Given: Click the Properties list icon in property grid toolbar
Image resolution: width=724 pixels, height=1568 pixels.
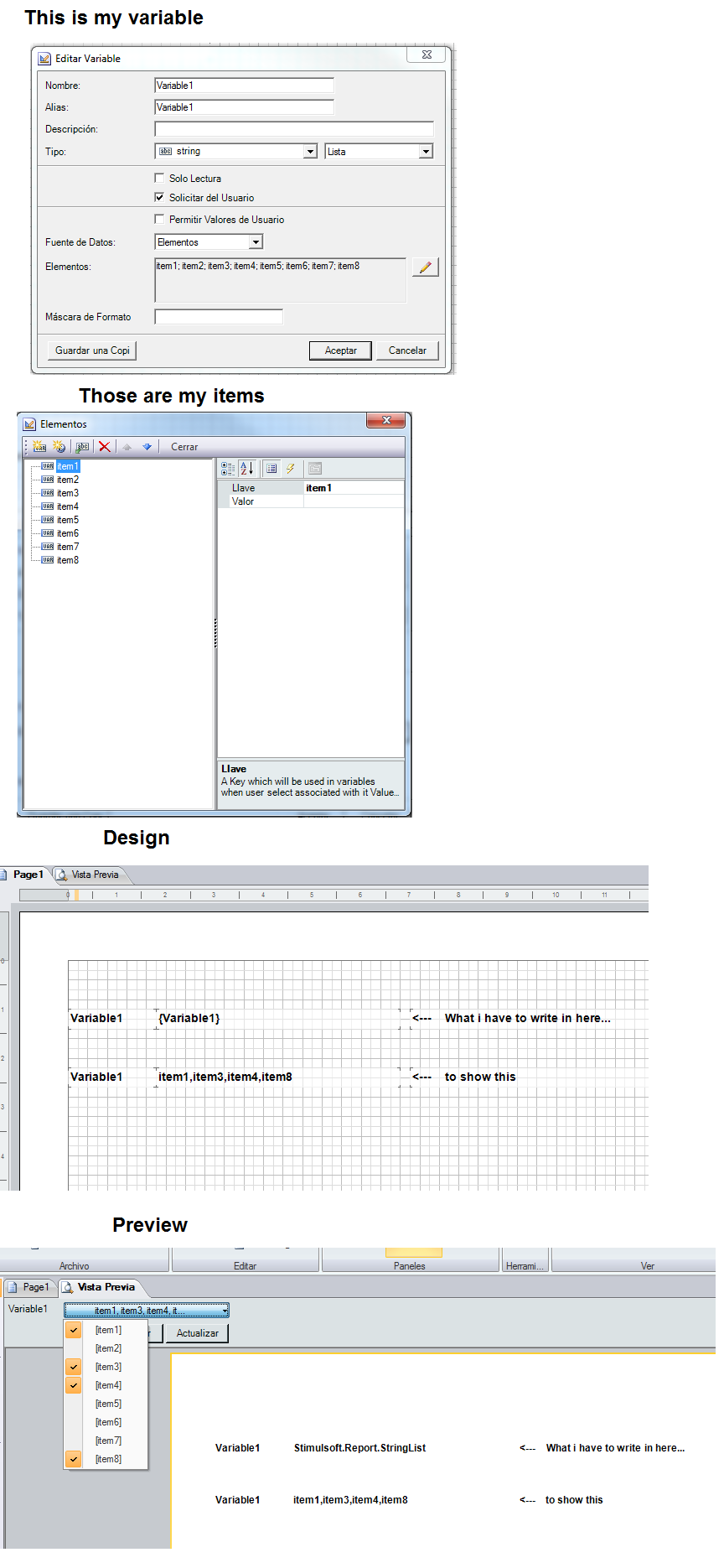Looking at the screenshot, I should (x=271, y=469).
